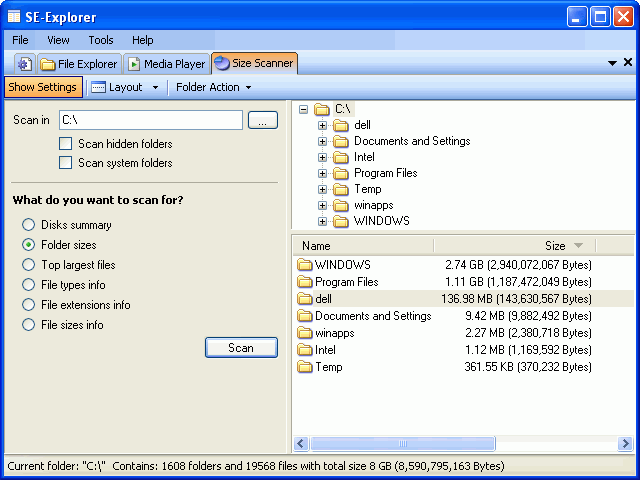Open the Layout dropdown arrow
Screen dimensions: 640x480
[x=156, y=87]
